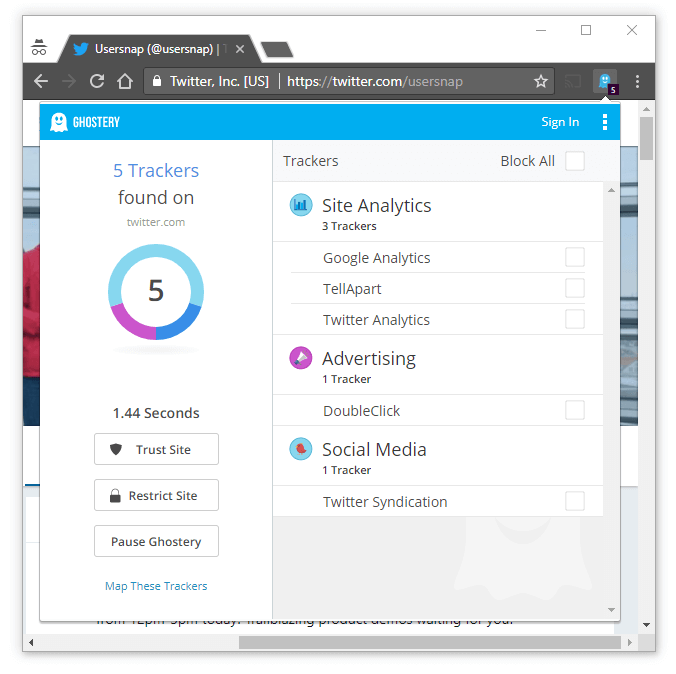
Task: Block the Google Analytics tracker
Action: click(x=575, y=257)
